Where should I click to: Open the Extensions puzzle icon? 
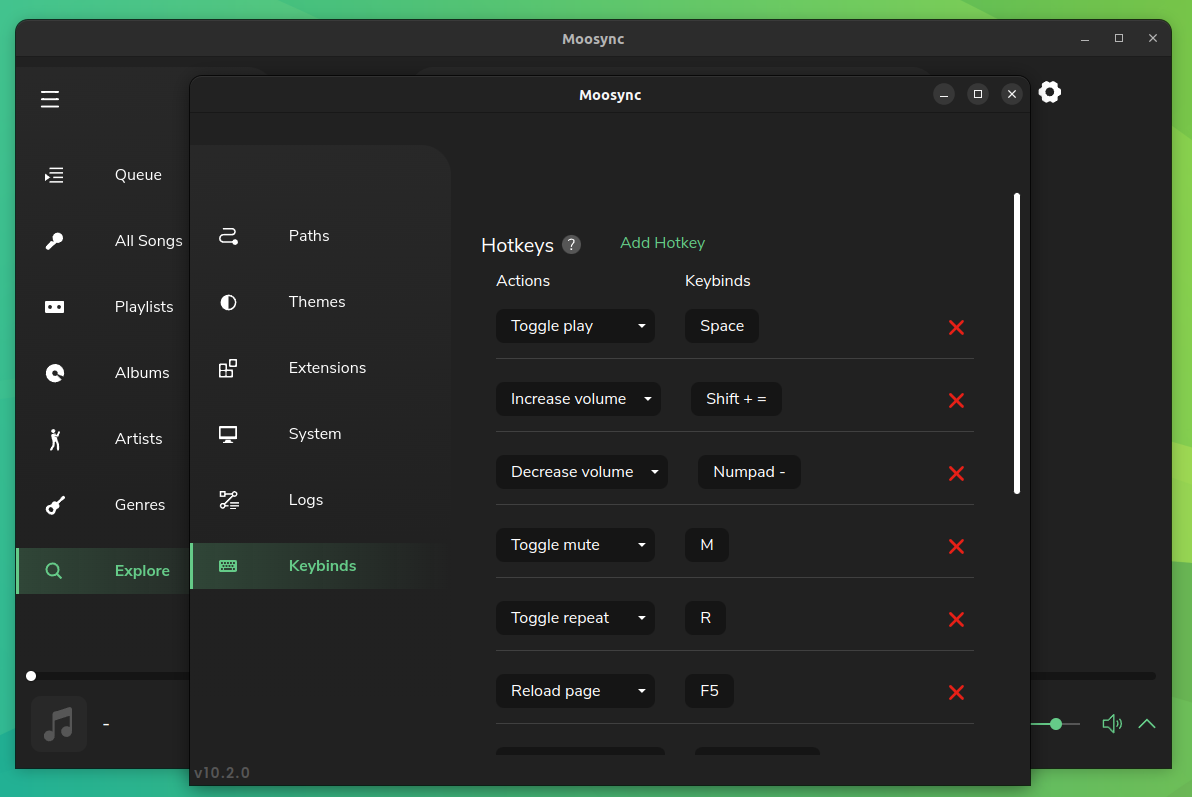pos(228,367)
